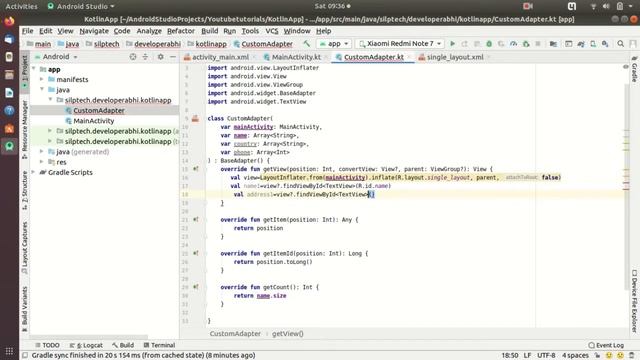Viewport: 640px width, 360px height.
Task: Open AVD Manager phone icon
Action: click(x=593, y=44)
